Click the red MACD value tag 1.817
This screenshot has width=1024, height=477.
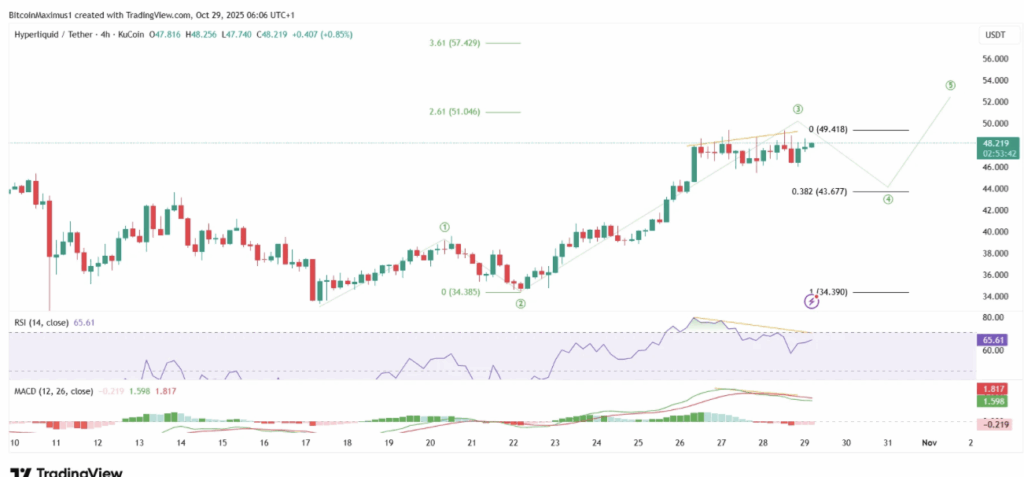coord(993,388)
